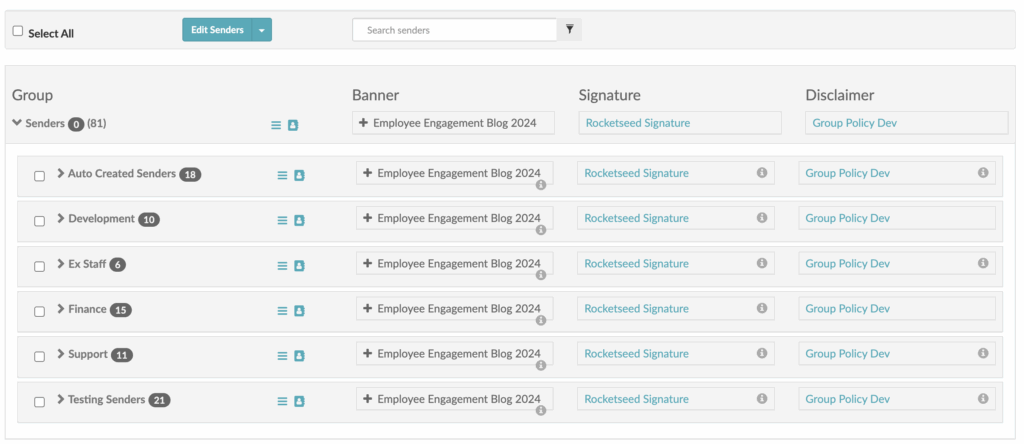Click the contact icon in Finance row
Screen dimensions: 1024x444
click(x=298, y=311)
